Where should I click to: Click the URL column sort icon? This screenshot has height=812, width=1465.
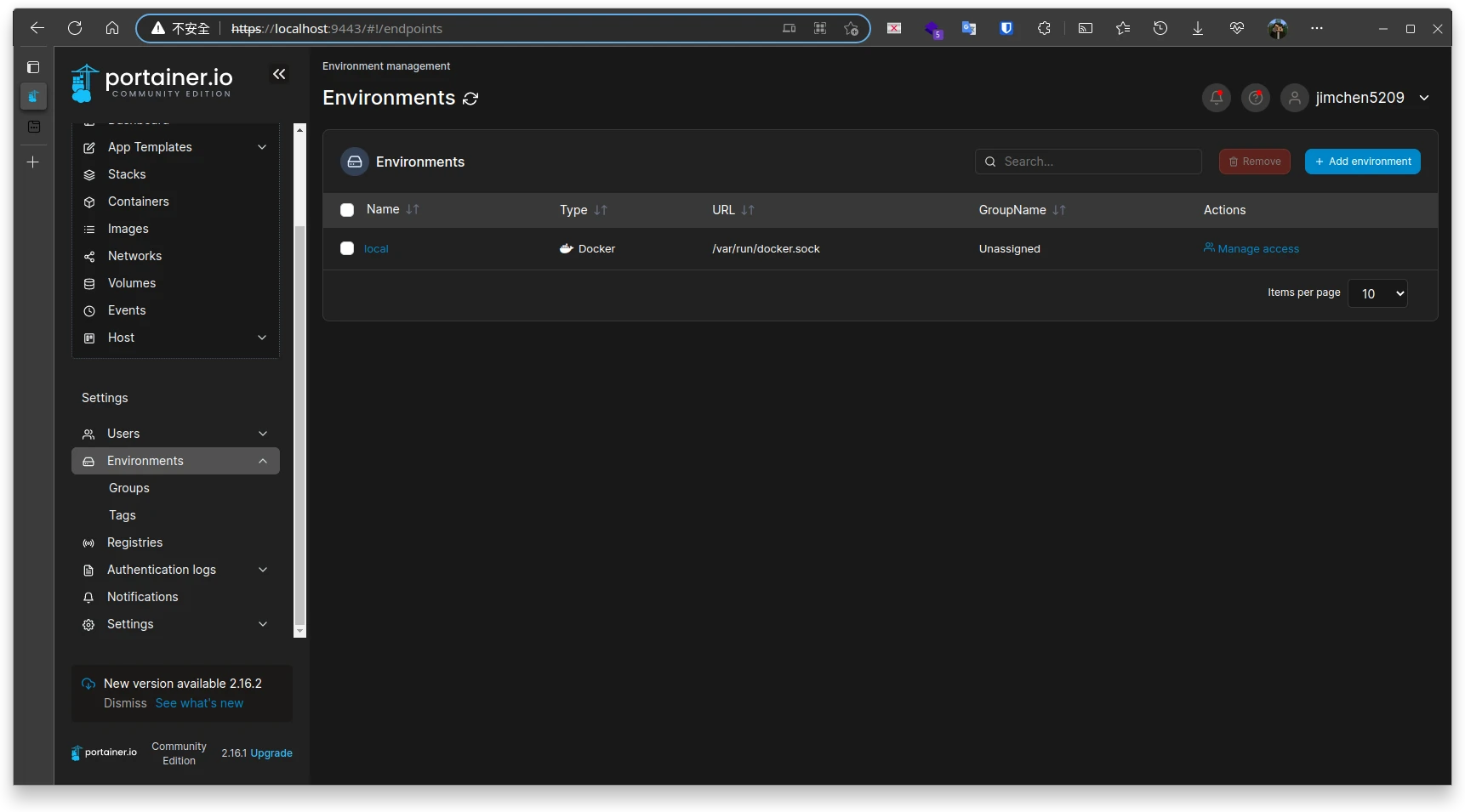pos(748,210)
